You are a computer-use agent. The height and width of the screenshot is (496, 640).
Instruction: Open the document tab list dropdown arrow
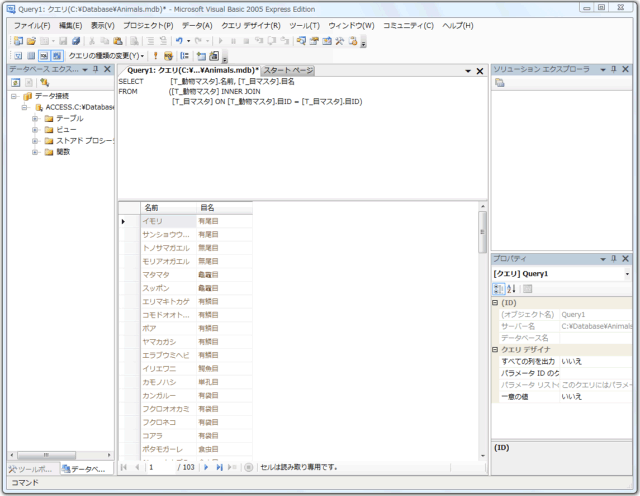click(468, 71)
